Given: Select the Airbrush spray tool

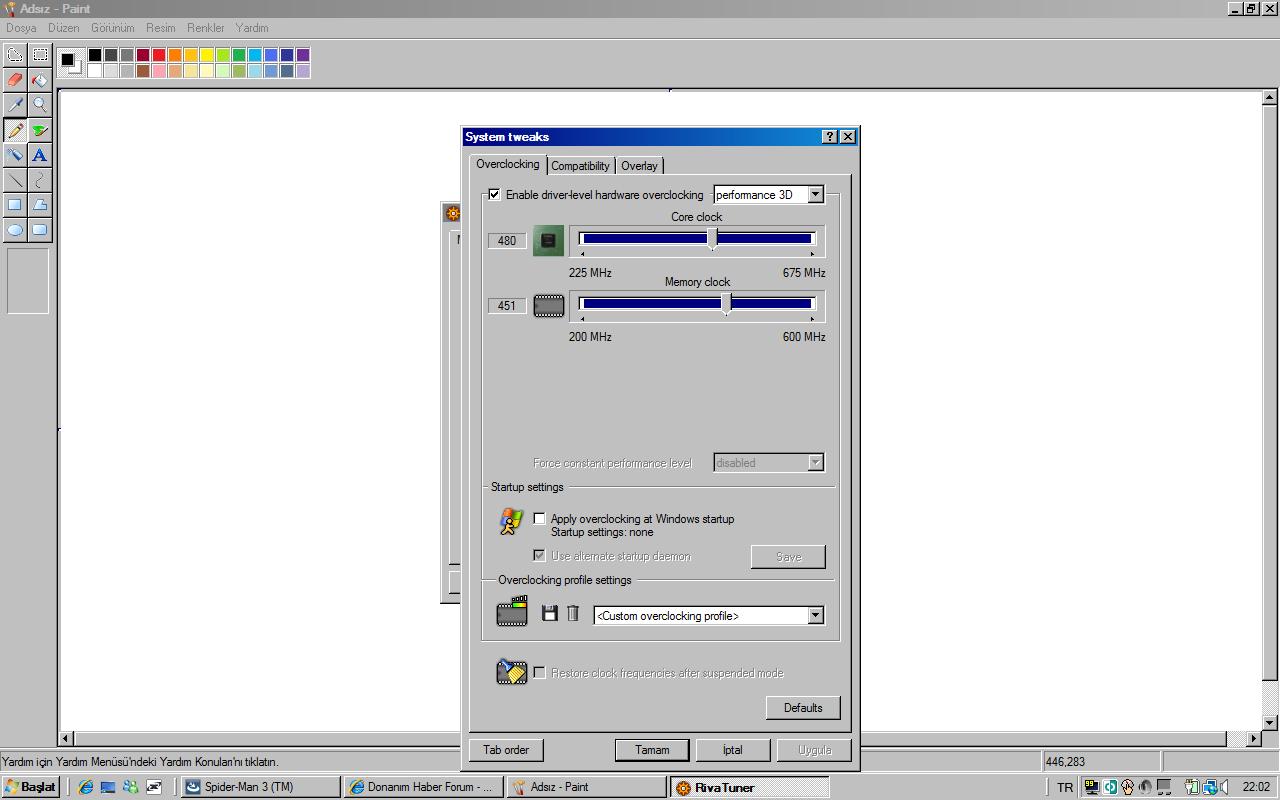Looking at the screenshot, I should (x=15, y=155).
